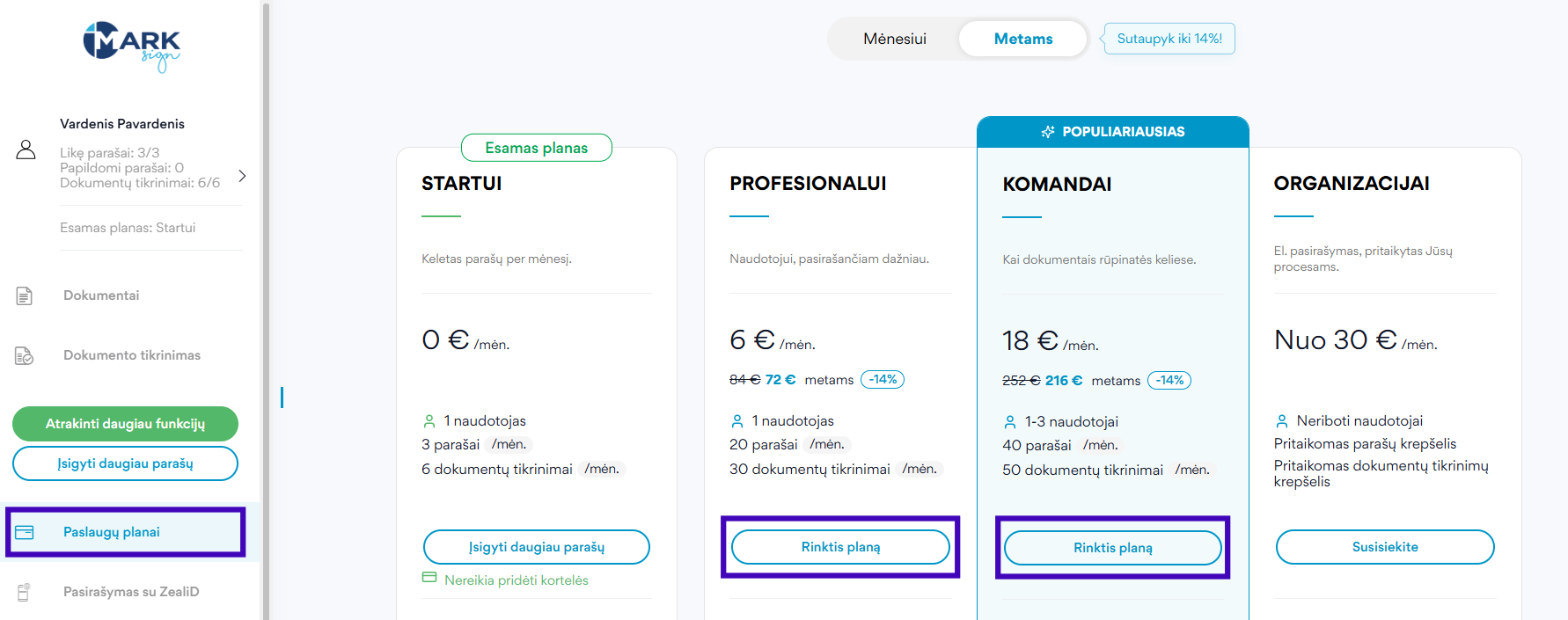Click the Dokumento tikrinimas check icon

click(x=25, y=356)
